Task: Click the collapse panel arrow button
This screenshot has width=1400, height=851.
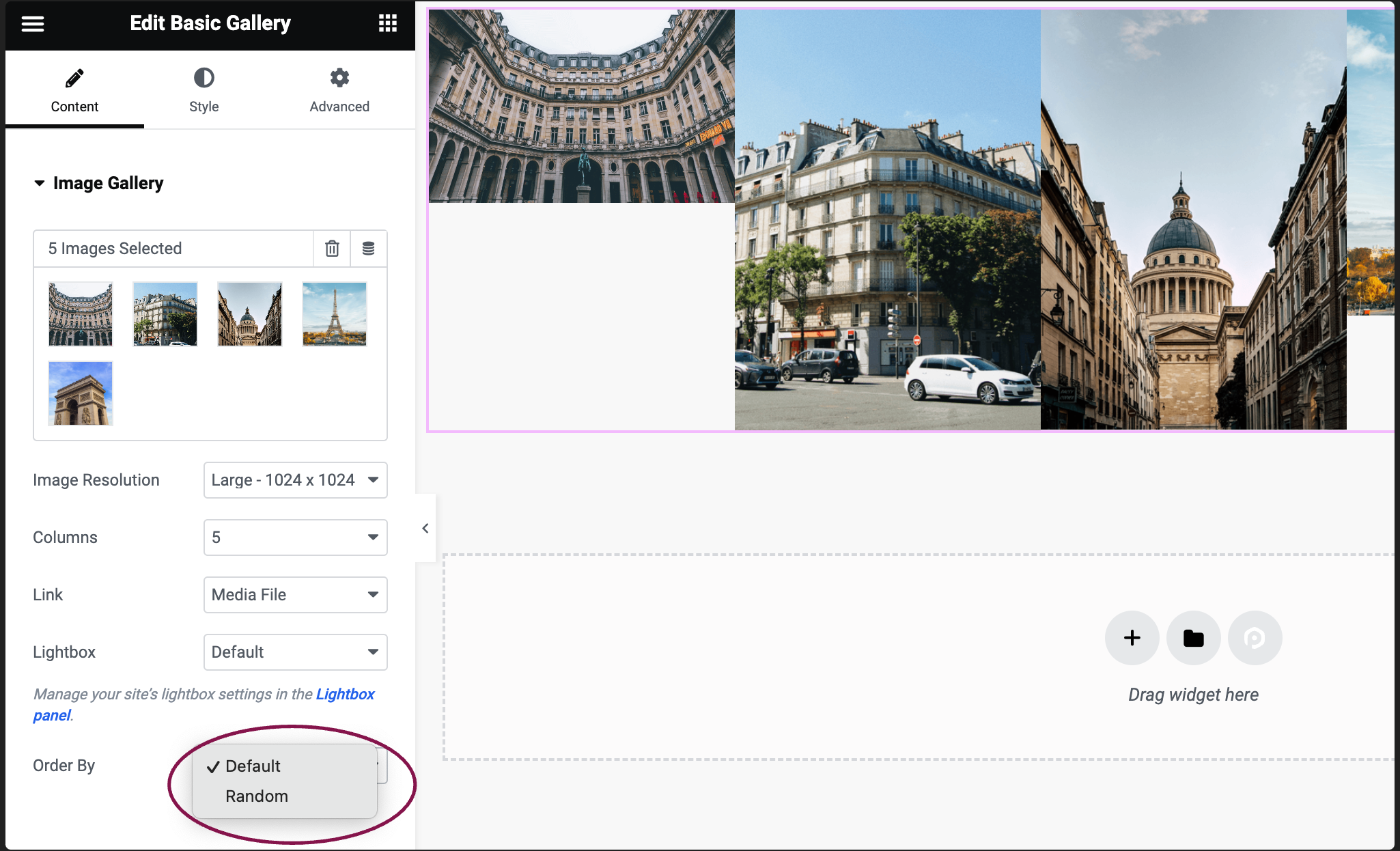Action: click(x=425, y=528)
